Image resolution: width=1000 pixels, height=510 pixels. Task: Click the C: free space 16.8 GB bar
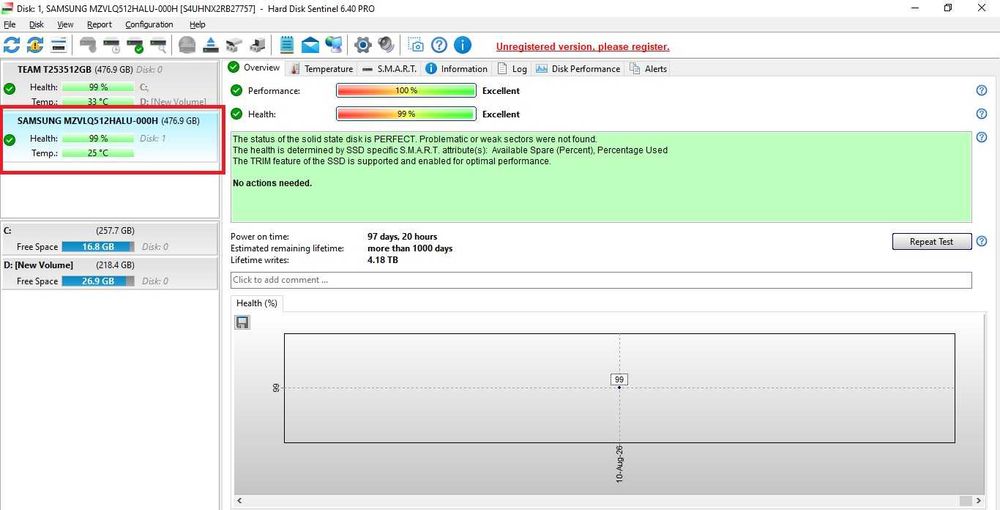point(98,247)
